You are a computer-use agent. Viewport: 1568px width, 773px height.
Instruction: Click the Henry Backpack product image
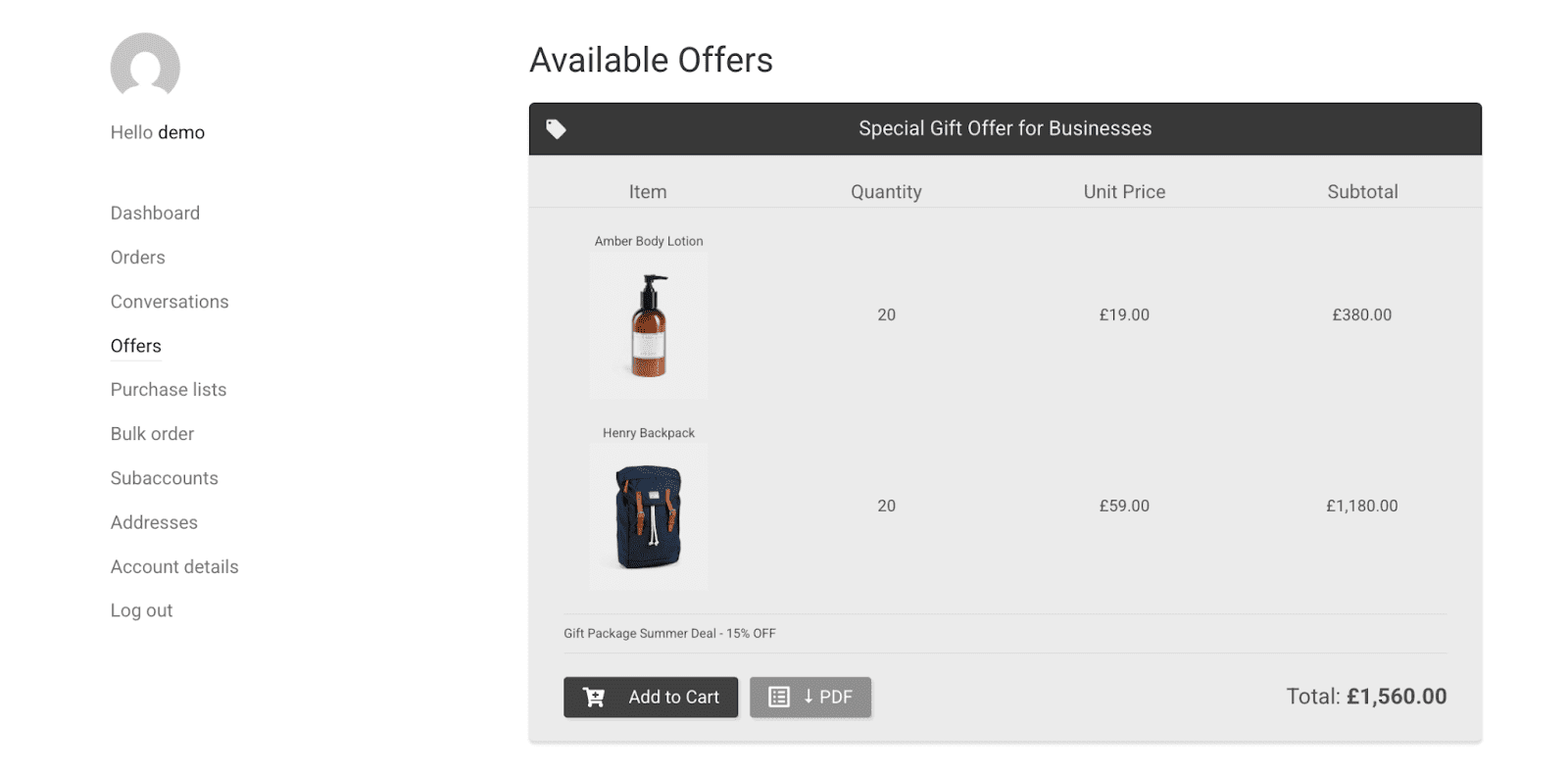pos(649,516)
